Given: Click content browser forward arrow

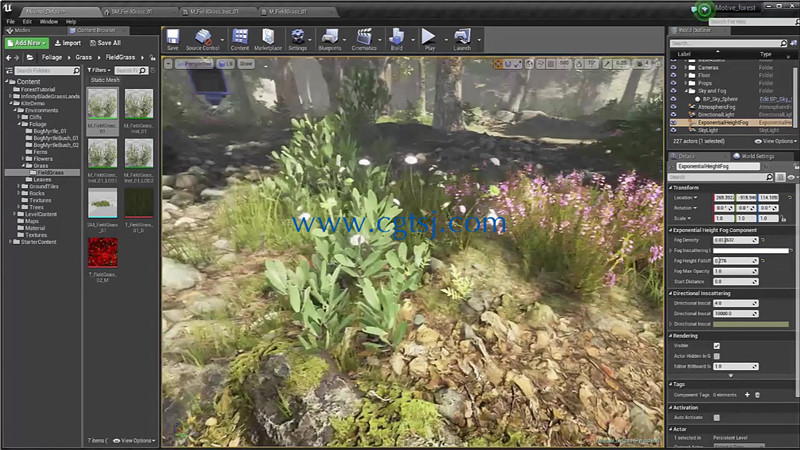Looking at the screenshot, I should pyautogui.click(x=17, y=58).
